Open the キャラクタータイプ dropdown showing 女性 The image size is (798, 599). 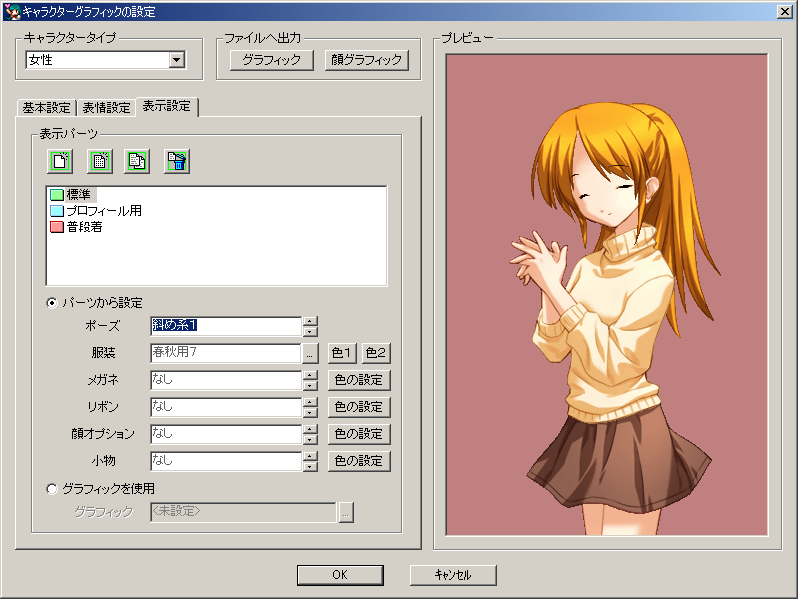tap(177, 60)
